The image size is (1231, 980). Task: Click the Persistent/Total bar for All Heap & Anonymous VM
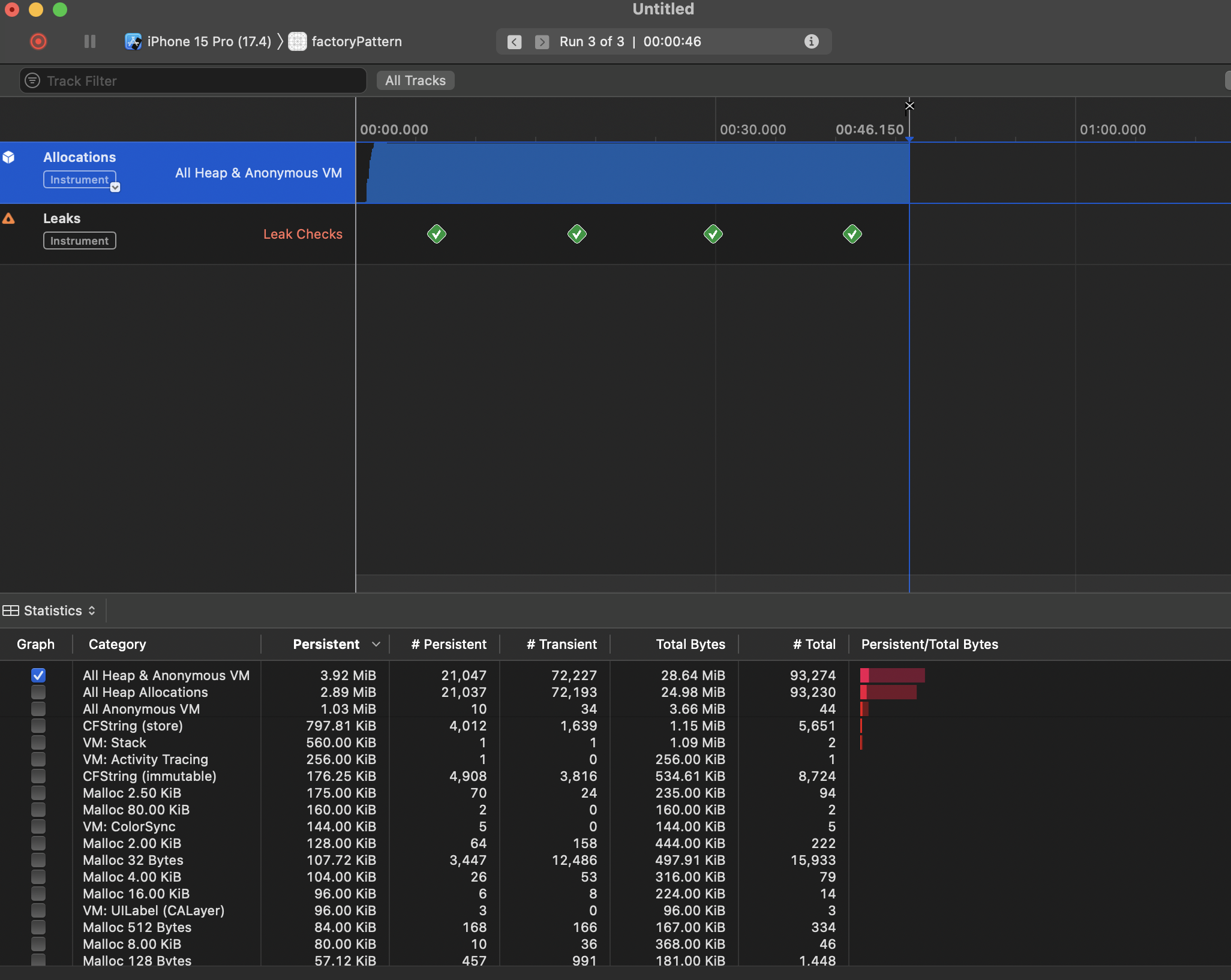(892, 675)
